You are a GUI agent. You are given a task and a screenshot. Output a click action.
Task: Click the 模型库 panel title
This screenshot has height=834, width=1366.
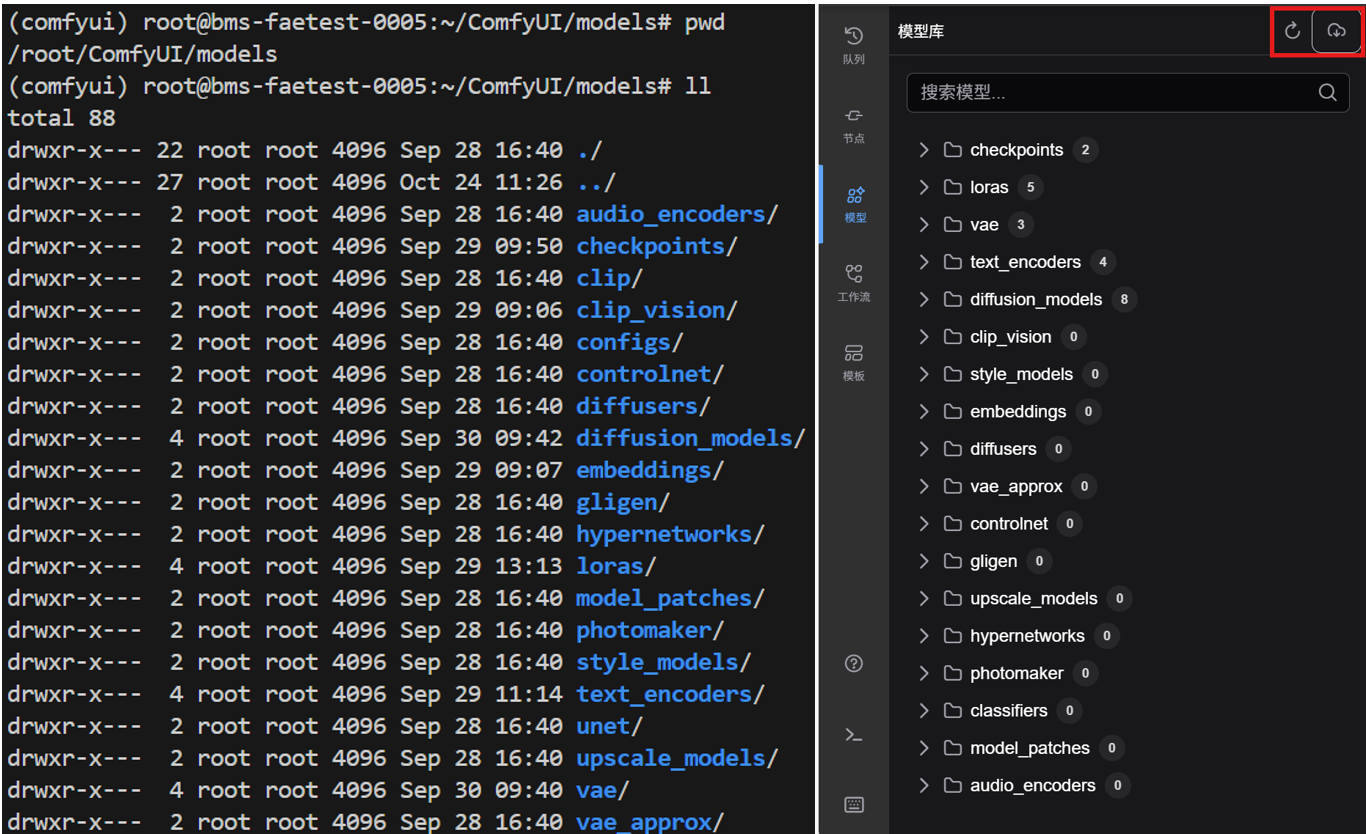921,32
